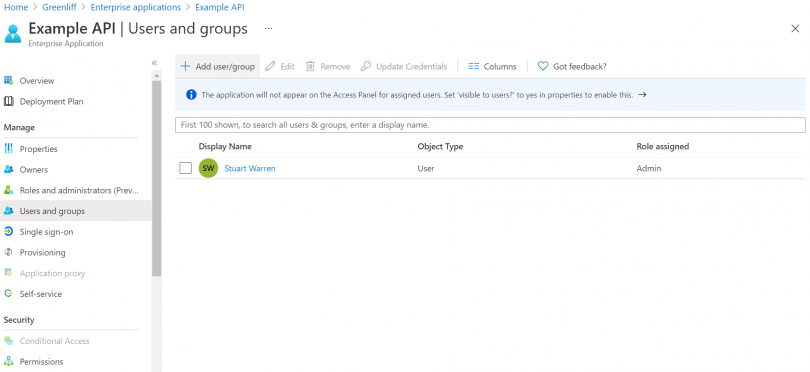810x372 pixels.
Task: Click the plus icon for Add user/group
Action: click(x=185, y=66)
